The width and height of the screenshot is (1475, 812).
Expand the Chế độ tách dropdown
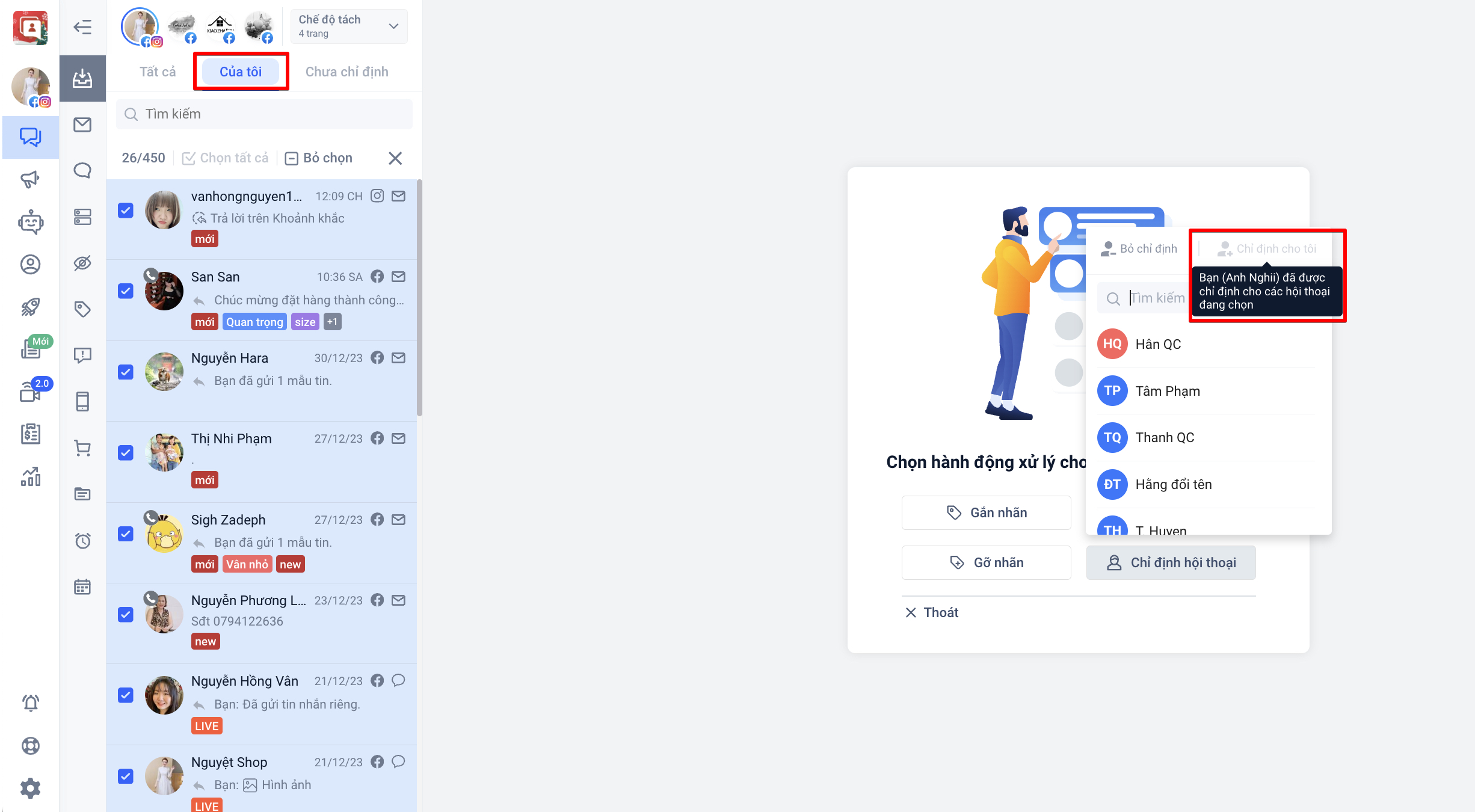coord(348,26)
